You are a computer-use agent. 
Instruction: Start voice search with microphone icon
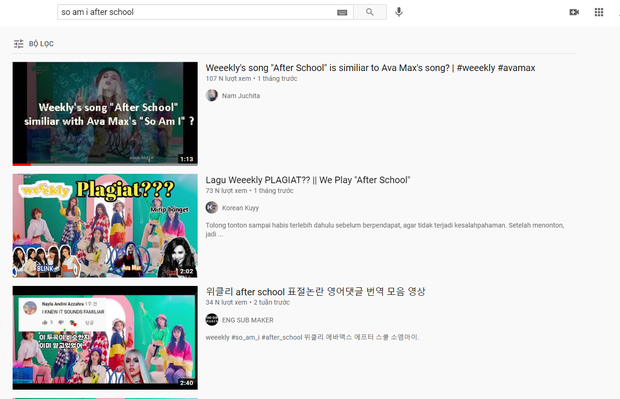tap(399, 12)
